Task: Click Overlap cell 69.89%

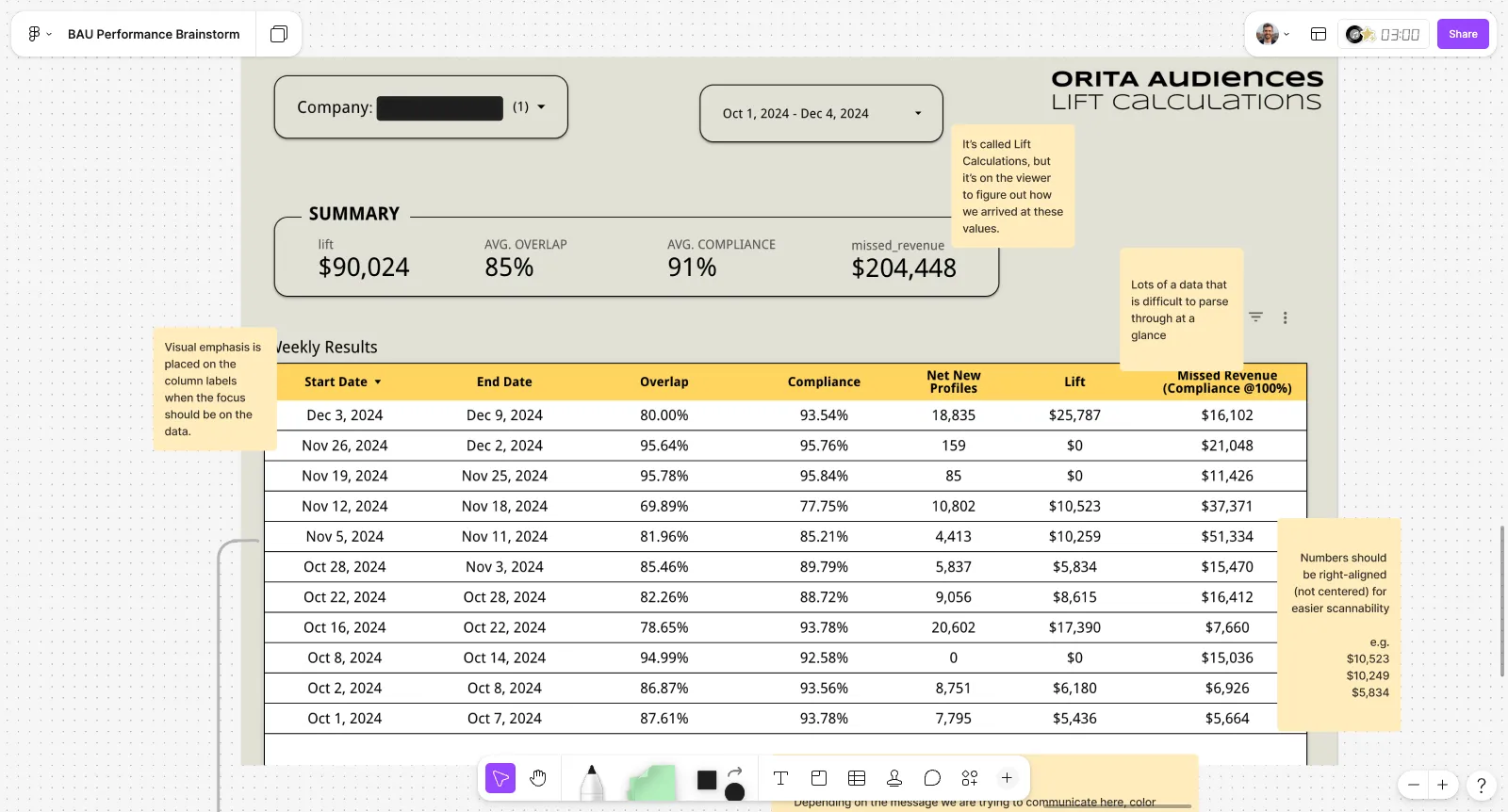Action: 664,506
